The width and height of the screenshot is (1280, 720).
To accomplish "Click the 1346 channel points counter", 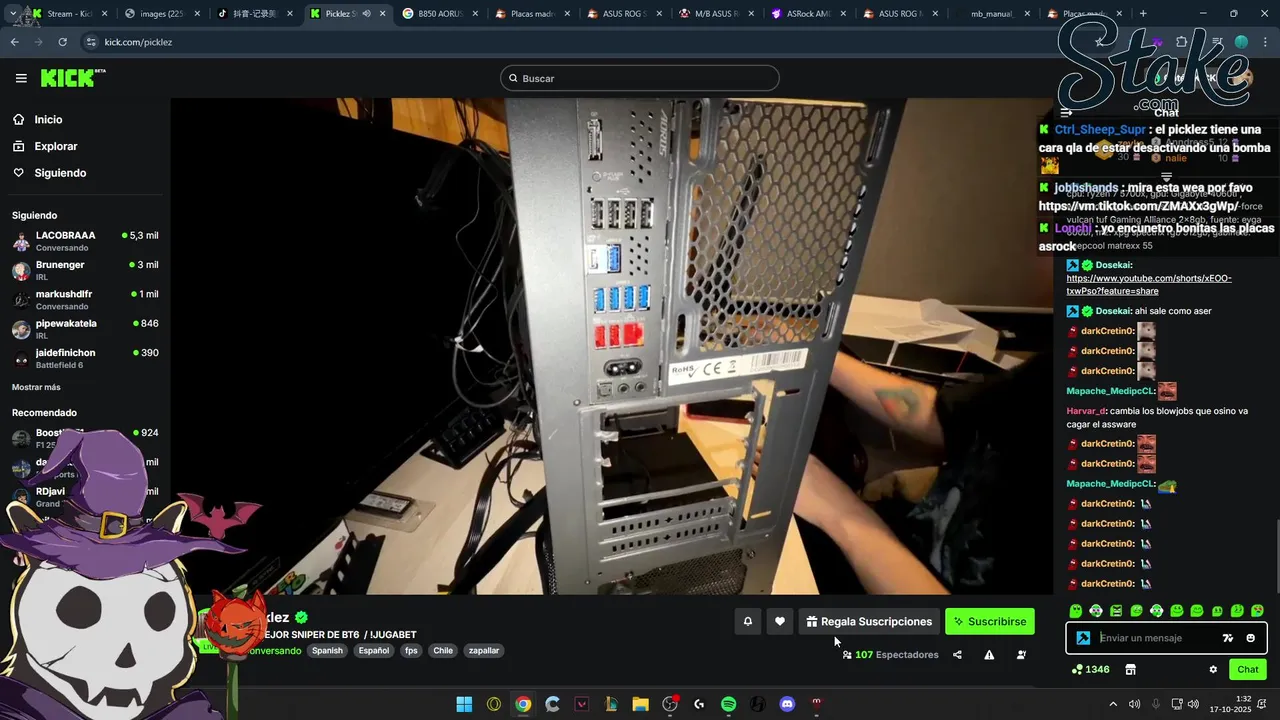I will click(x=1090, y=669).
